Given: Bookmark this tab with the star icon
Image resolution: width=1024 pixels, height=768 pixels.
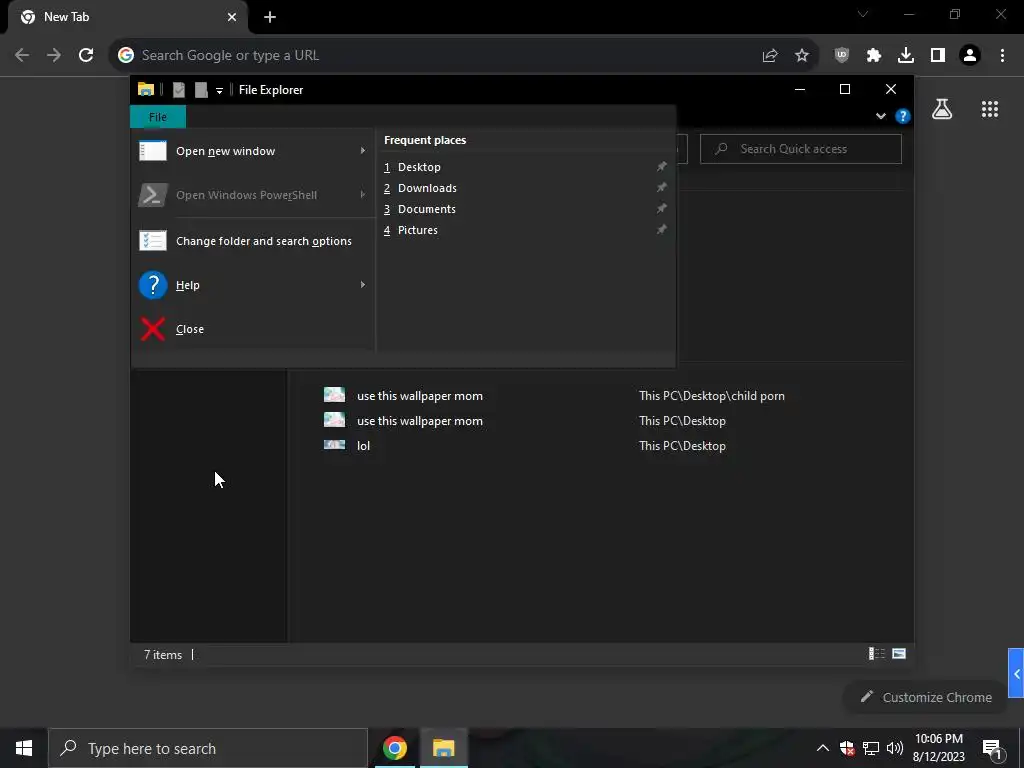Looking at the screenshot, I should tap(802, 56).
